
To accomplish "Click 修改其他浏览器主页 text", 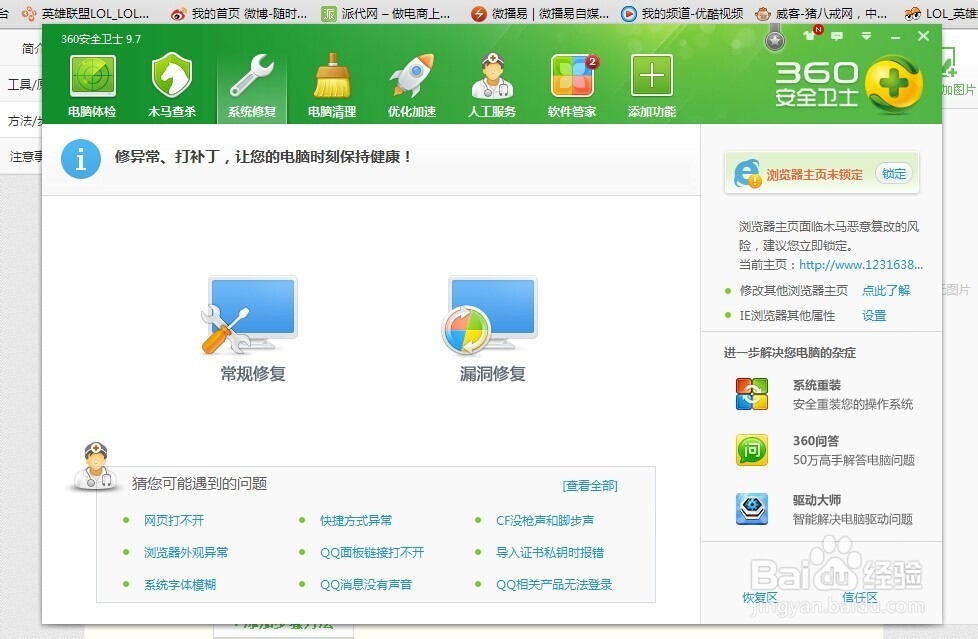I will pyautogui.click(x=794, y=290).
